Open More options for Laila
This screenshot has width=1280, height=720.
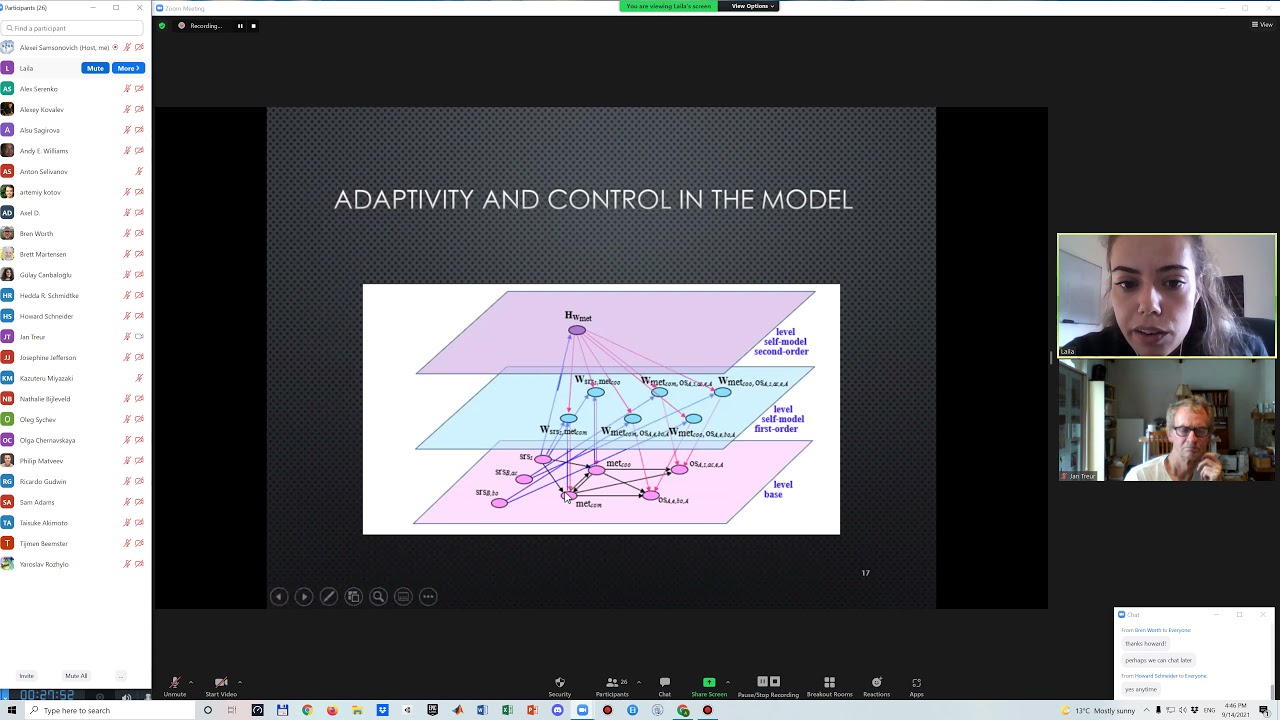(x=128, y=68)
